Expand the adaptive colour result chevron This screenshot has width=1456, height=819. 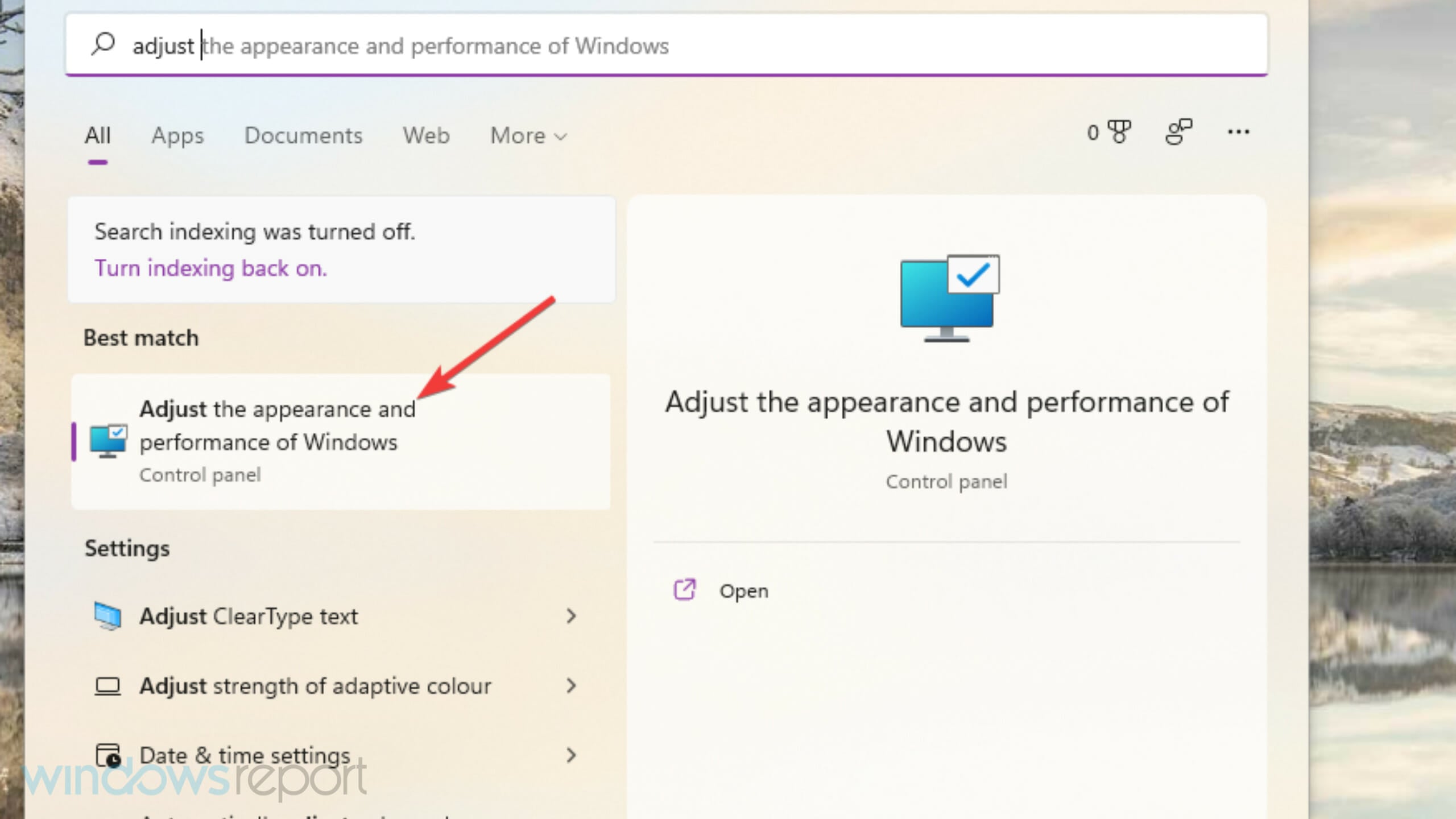click(571, 686)
